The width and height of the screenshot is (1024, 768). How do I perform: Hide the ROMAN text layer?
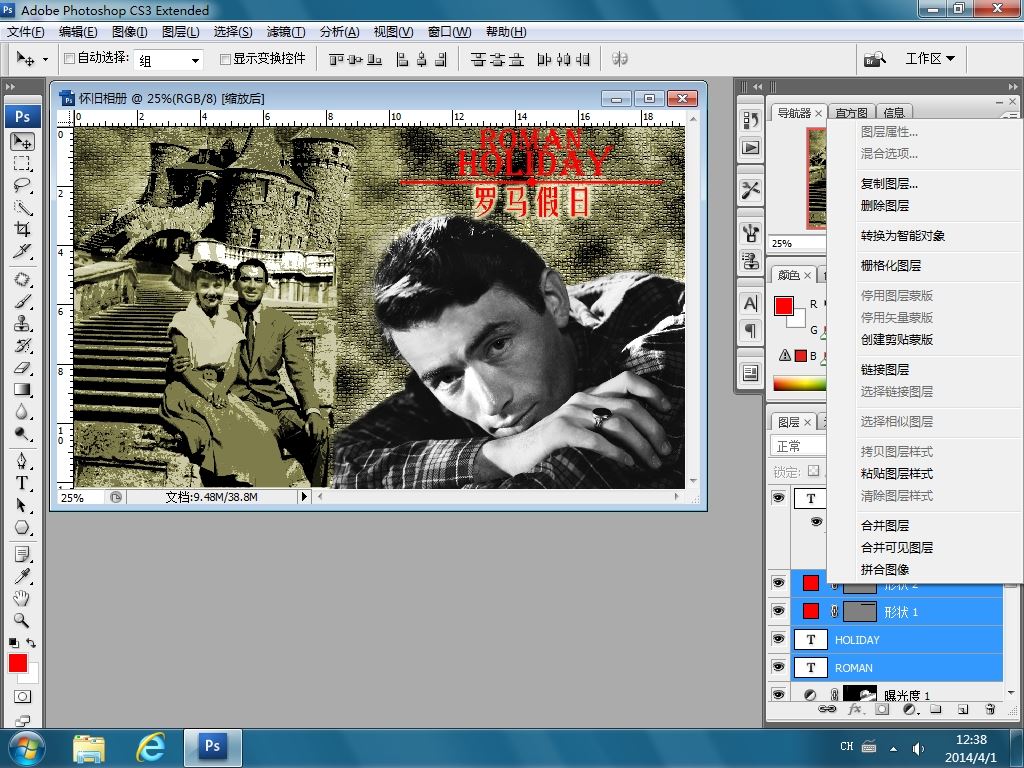(x=778, y=667)
